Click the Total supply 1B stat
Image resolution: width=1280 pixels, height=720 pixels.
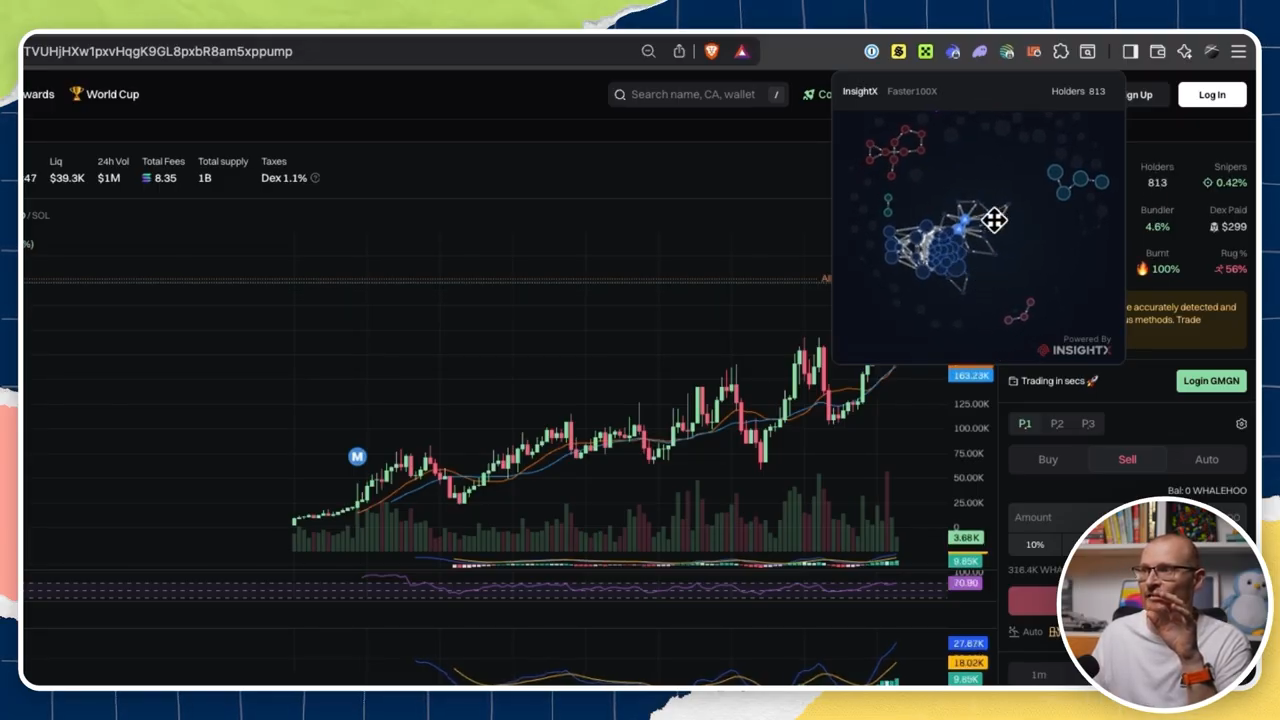[223, 170]
